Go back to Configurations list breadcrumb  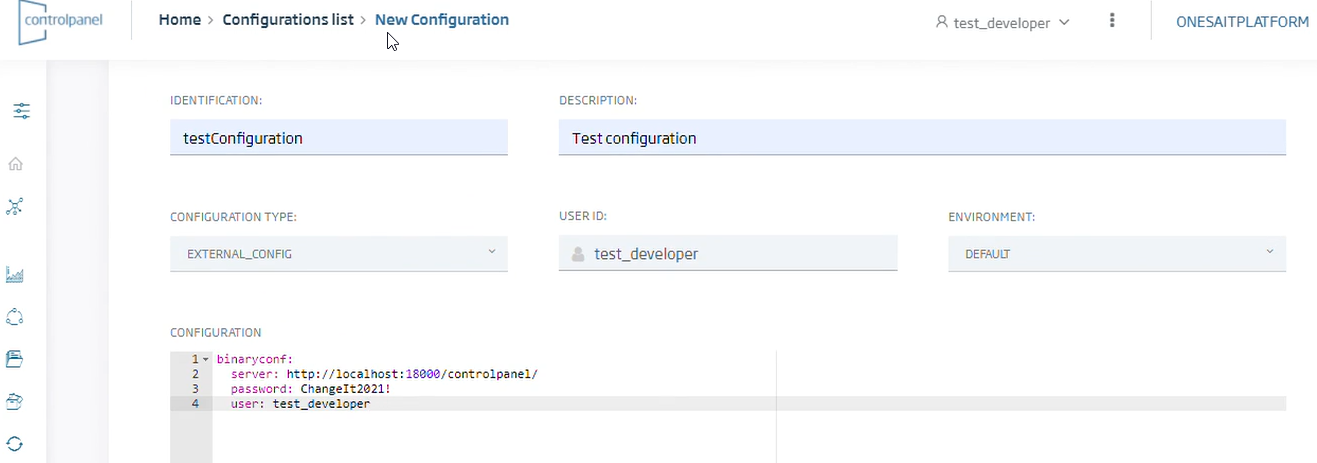pos(288,20)
